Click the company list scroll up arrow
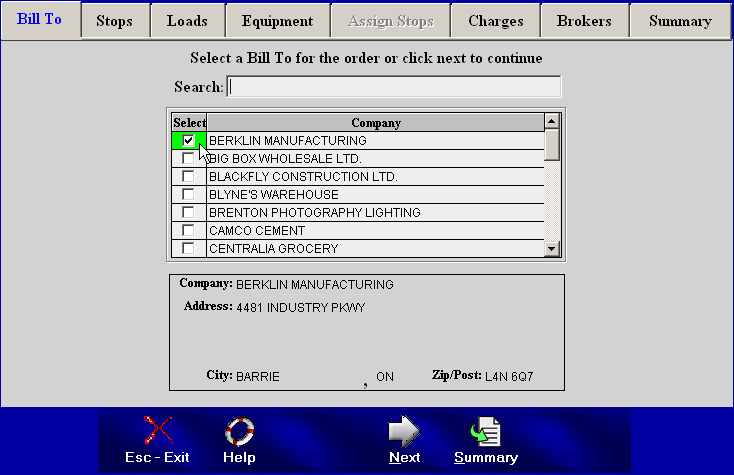 (552, 122)
